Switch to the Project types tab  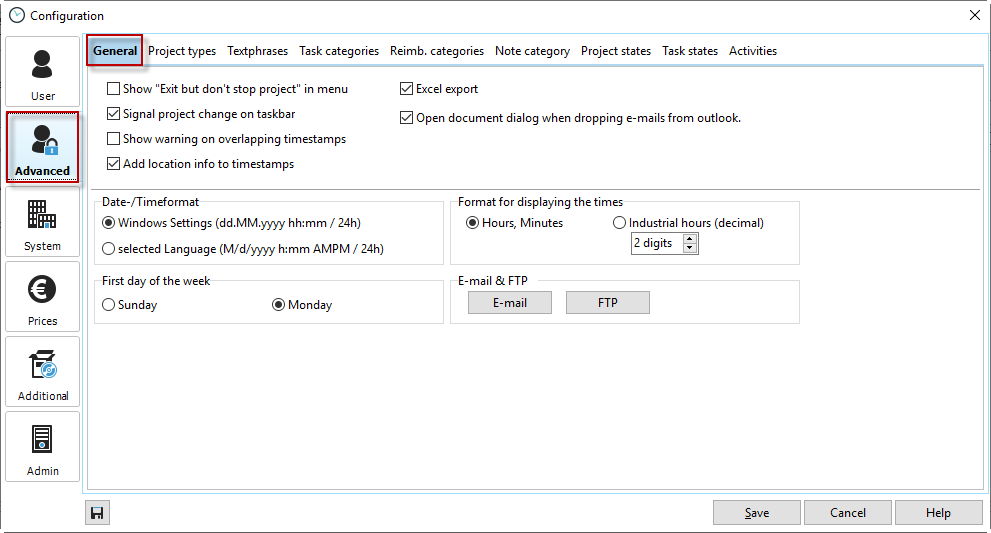[182, 51]
